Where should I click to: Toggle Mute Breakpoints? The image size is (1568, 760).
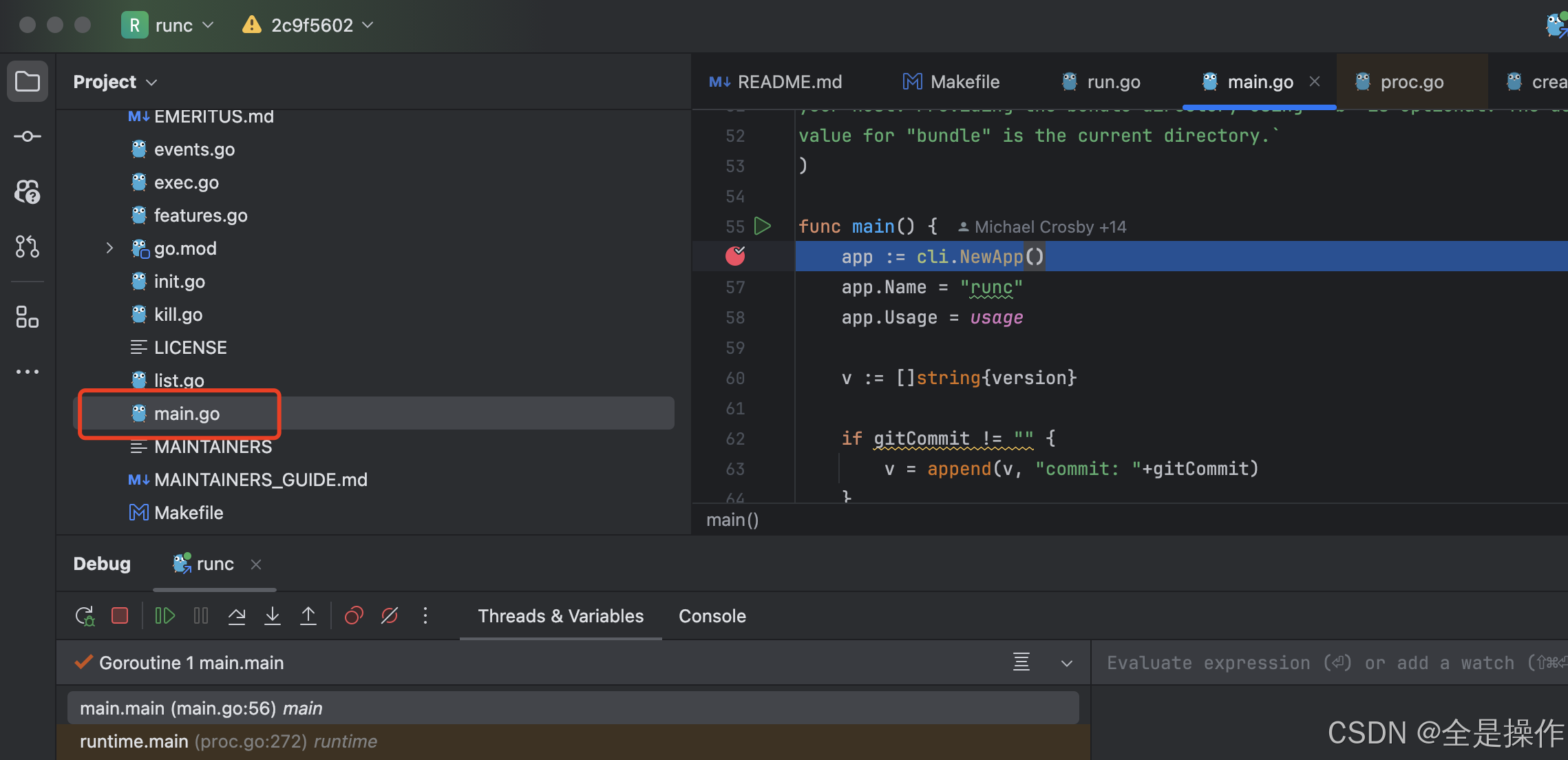click(390, 615)
